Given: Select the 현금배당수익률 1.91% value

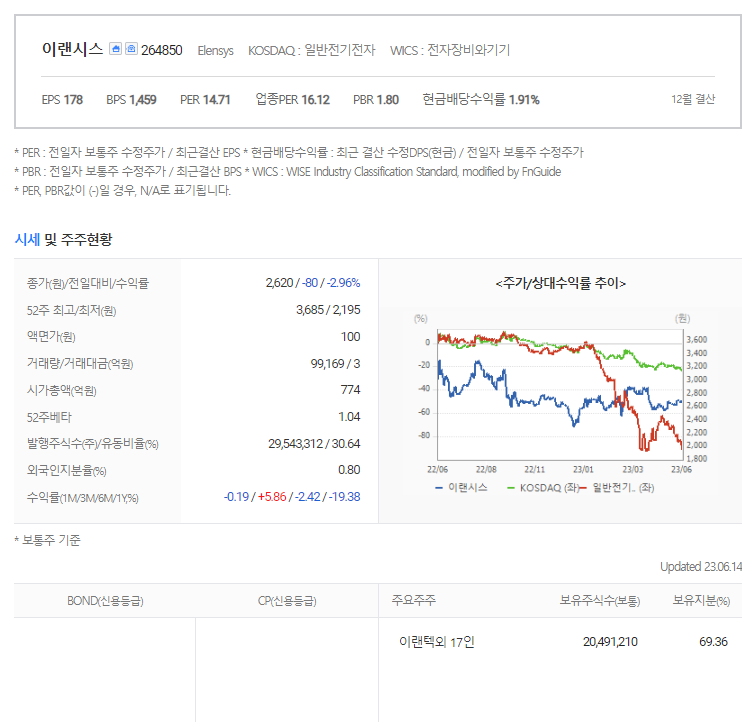Looking at the screenshot, I should (x=481, y=100).
